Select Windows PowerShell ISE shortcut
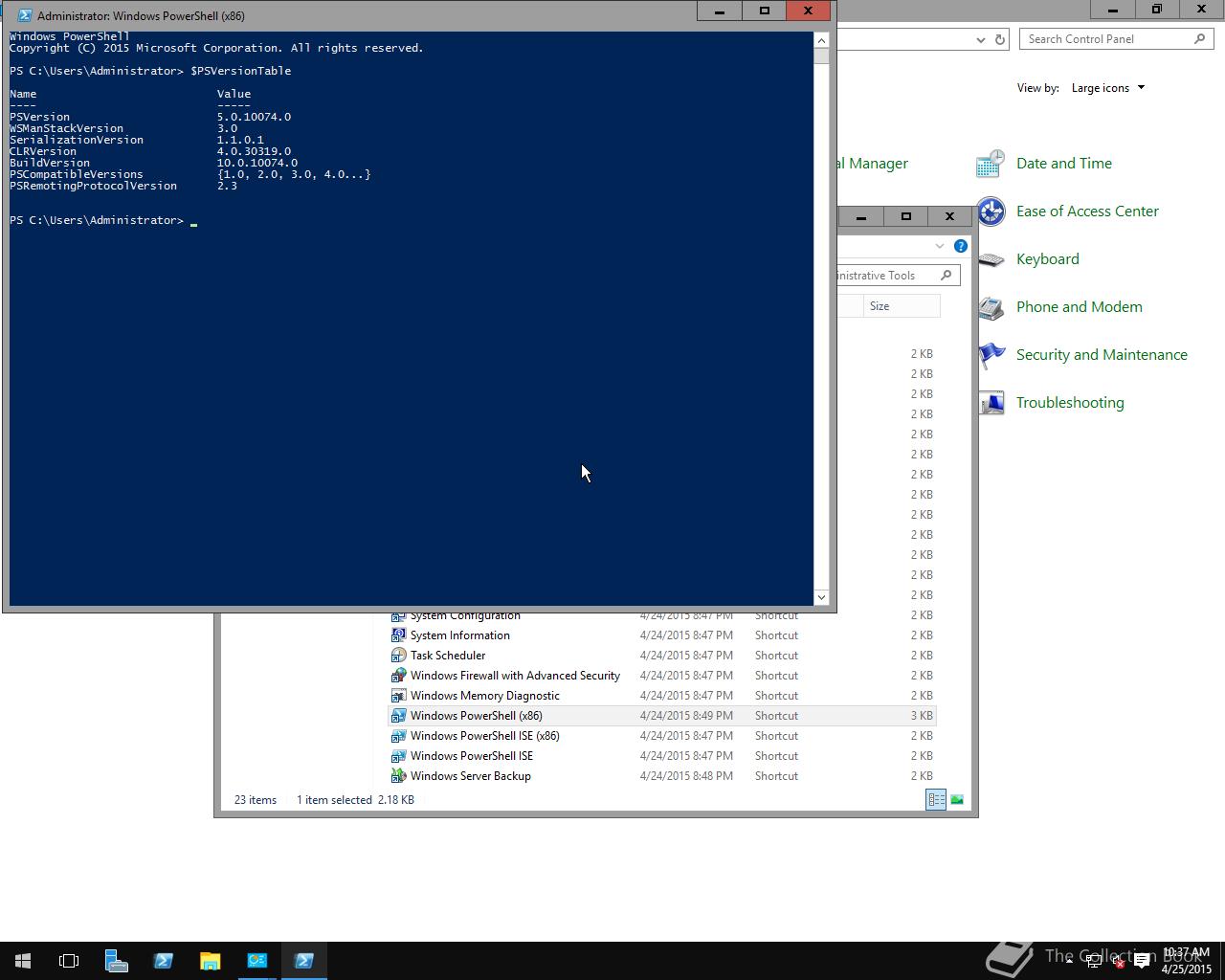This screenshot has width=1225, height=980. [x=471, y=756]
